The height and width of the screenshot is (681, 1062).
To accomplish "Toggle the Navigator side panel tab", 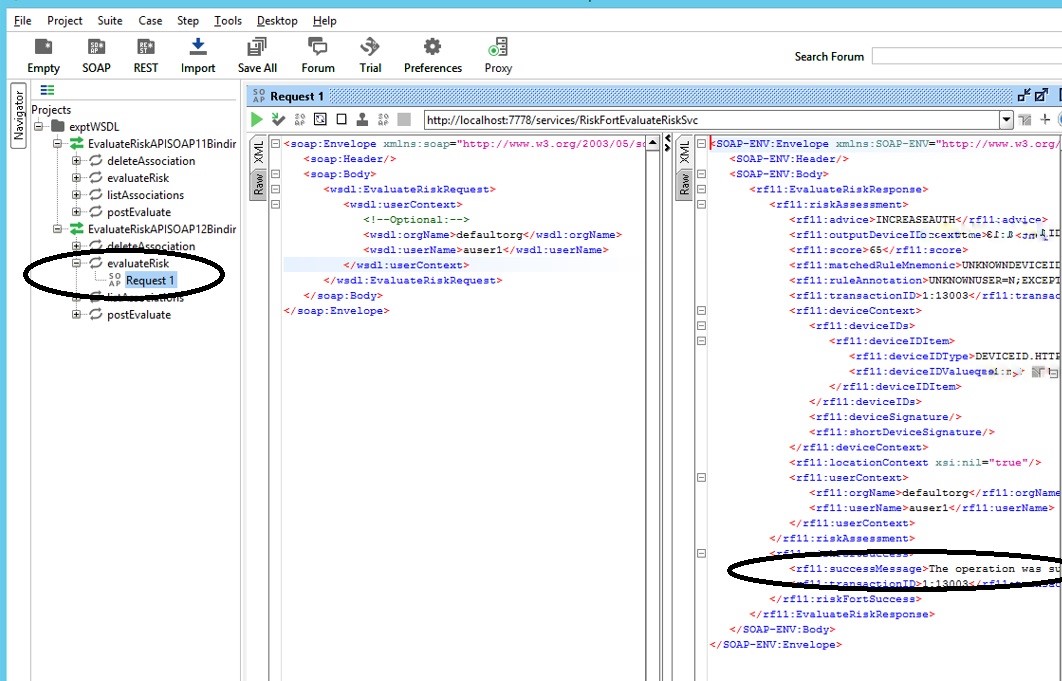I will pos(18,116).
